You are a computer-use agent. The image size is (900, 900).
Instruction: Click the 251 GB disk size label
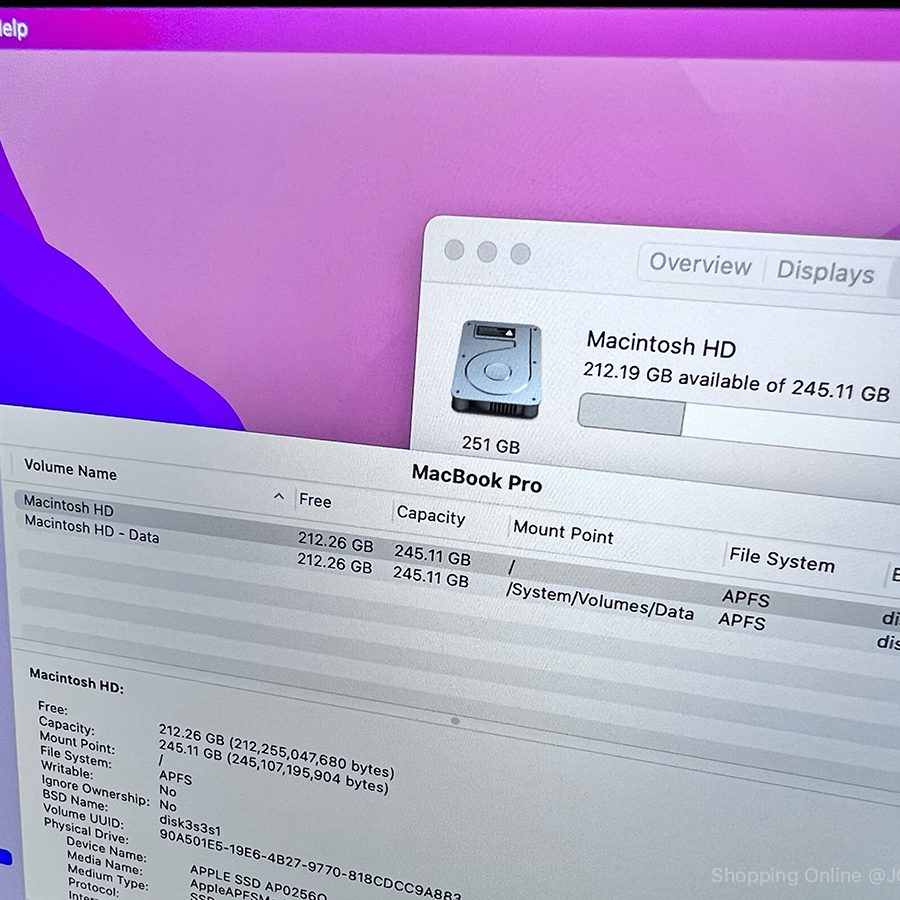click(491, 445)
